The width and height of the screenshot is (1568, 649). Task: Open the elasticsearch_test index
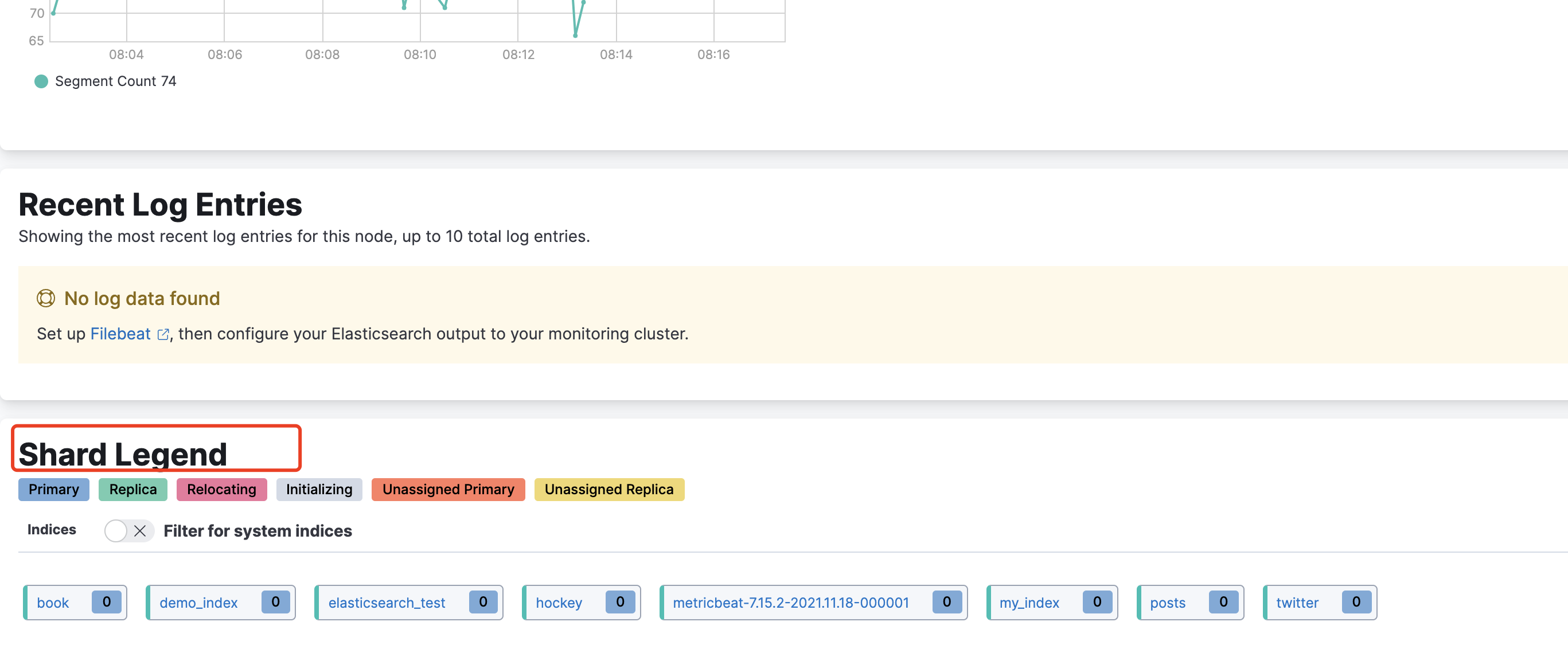pos(387,602)
